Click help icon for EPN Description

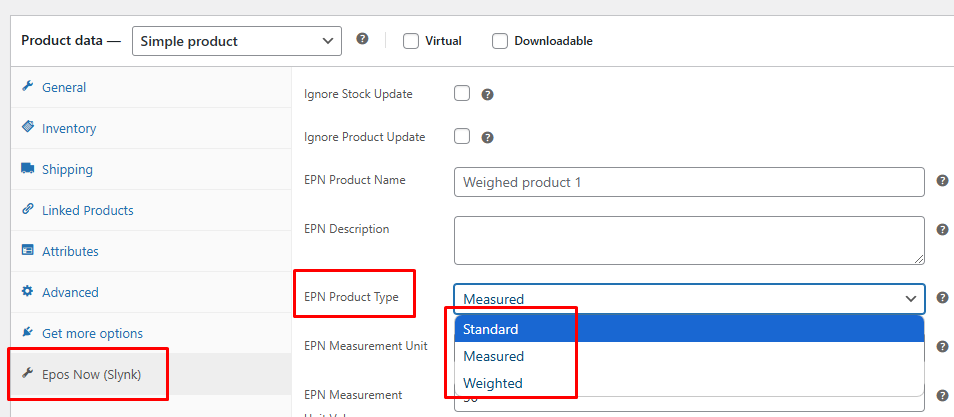[x=942, y=230]
